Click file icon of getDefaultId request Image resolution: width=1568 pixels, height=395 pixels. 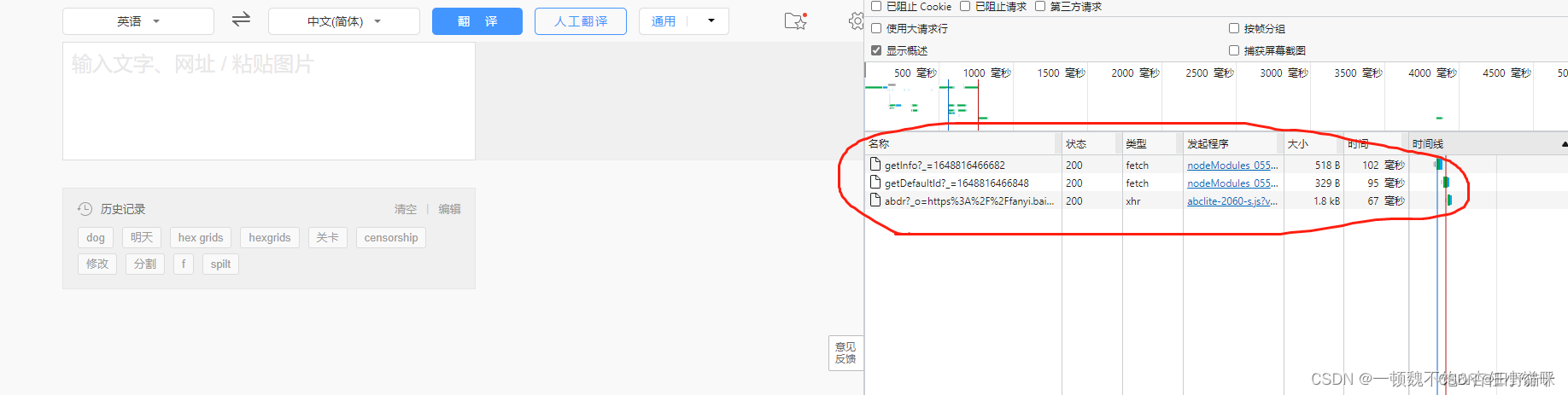point(875,182)
